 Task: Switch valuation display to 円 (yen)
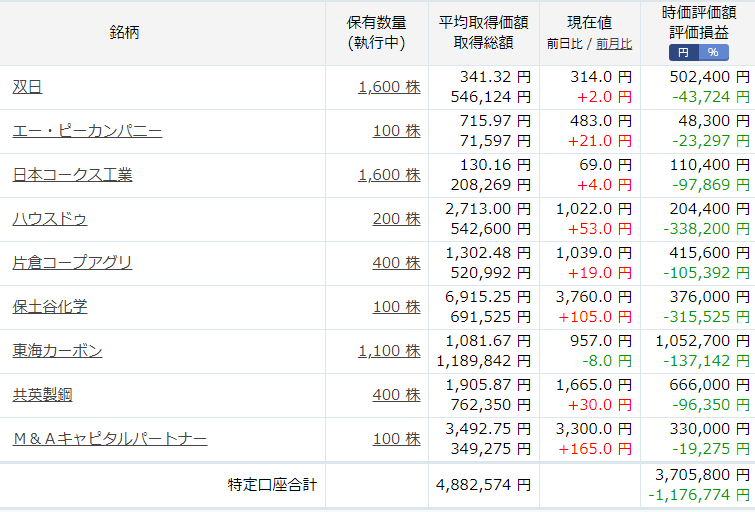coord(684,53)
